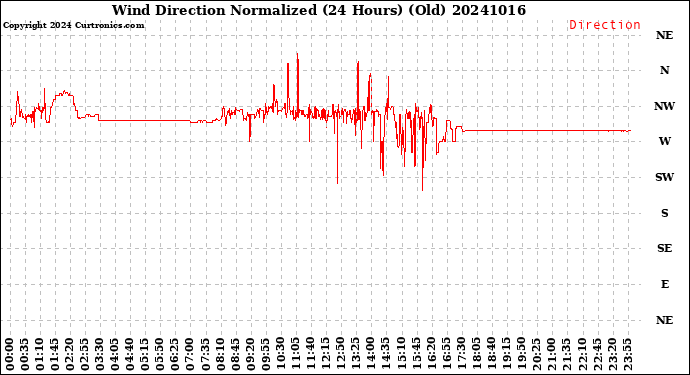The height and width of the screenshot is (375, 690).
Task: Click the '15:10' time axis label
Action: click(401, 354)
